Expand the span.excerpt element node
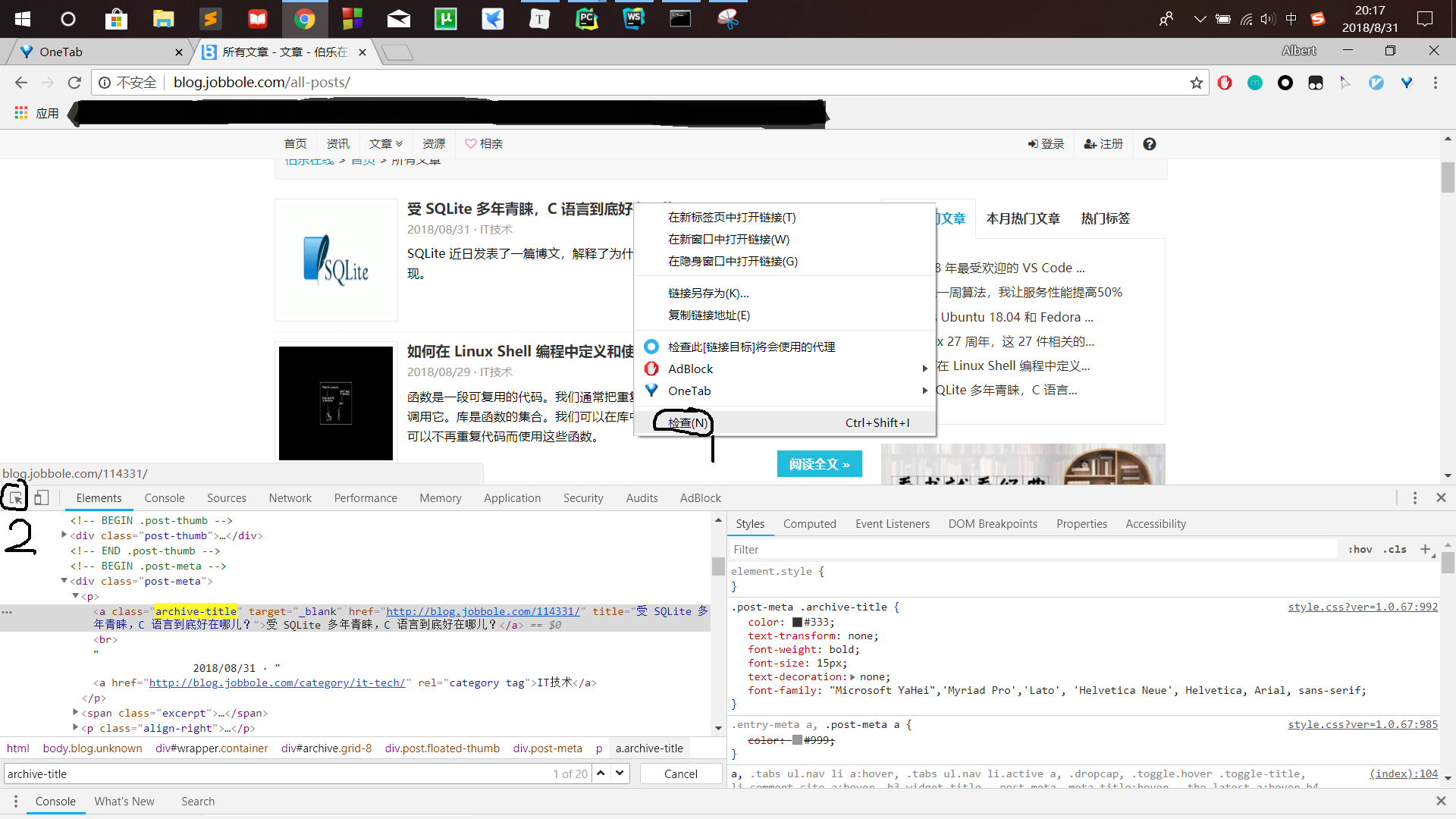The width and height of the screenshot is (1456, 819). 75,713
